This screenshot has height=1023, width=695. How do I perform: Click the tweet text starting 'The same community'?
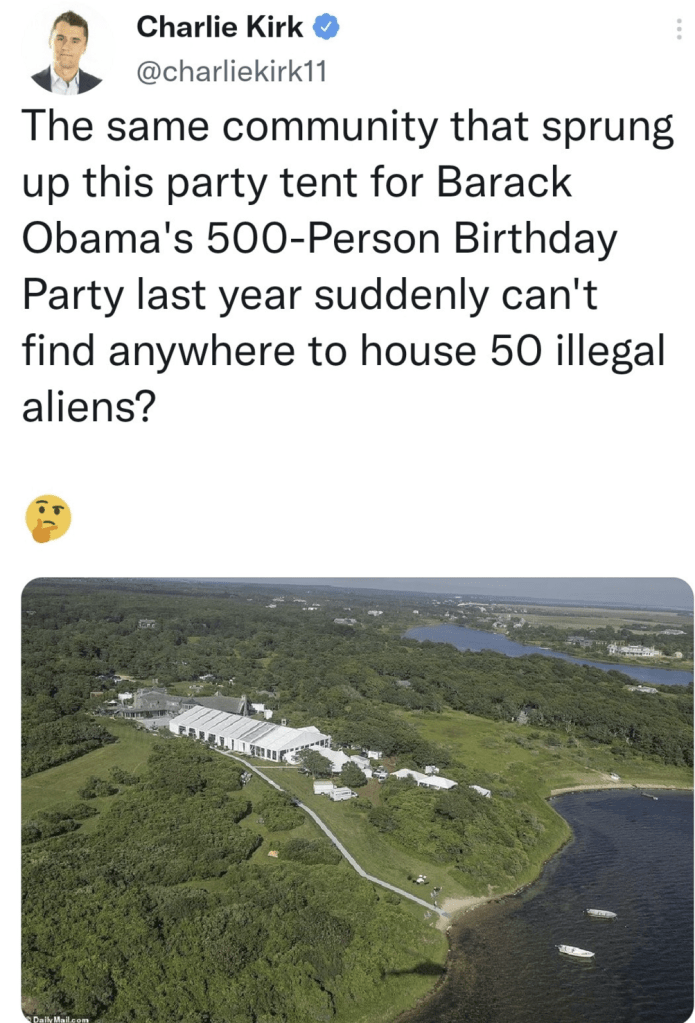(x=348, y=266)
